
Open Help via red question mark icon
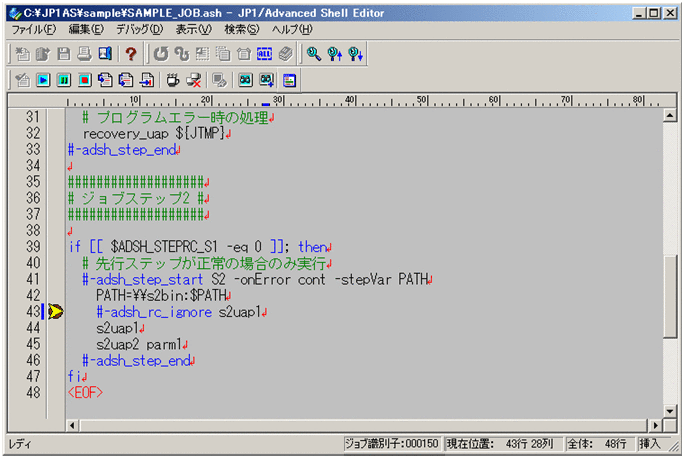(x=131, y=54)
